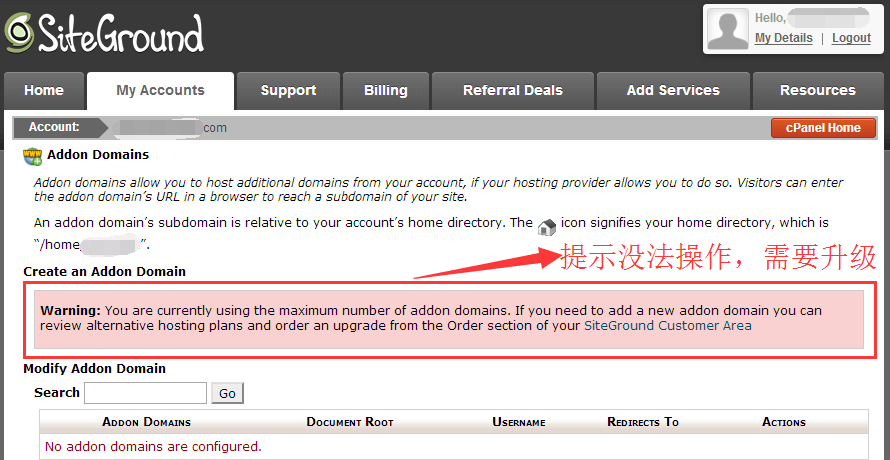The height and width of the screenshot is (460, 890).
Task: Click the user avatar picture
Action: (x=728, y=30)
